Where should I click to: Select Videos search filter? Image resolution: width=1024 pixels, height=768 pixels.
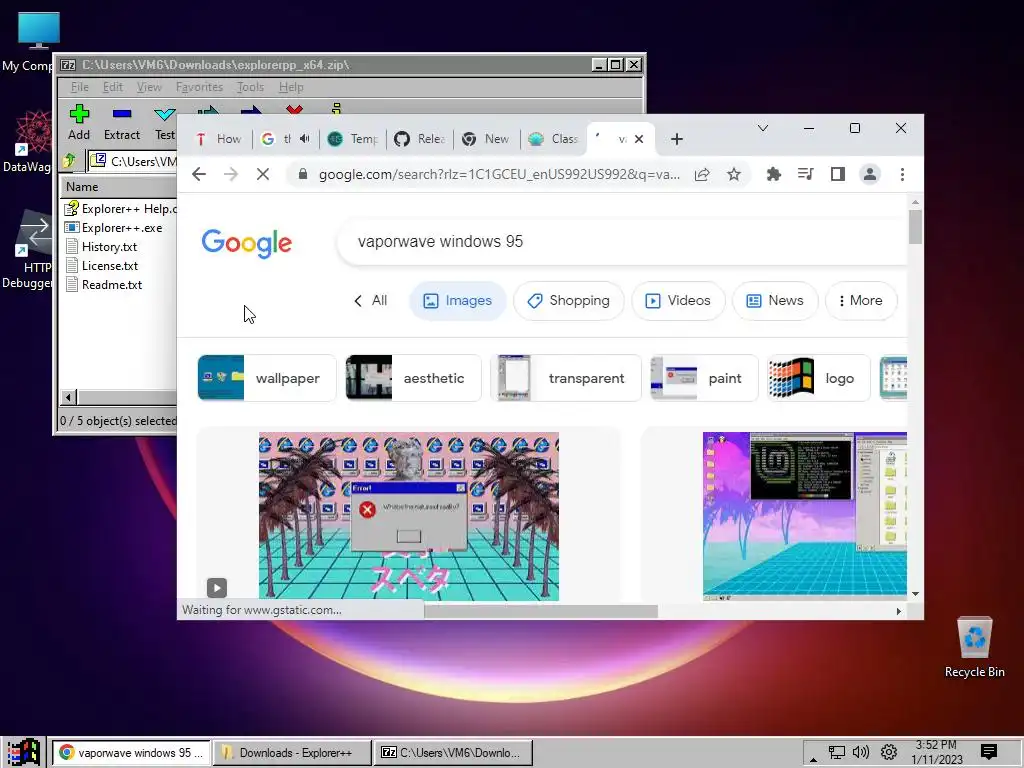(678, 300)
